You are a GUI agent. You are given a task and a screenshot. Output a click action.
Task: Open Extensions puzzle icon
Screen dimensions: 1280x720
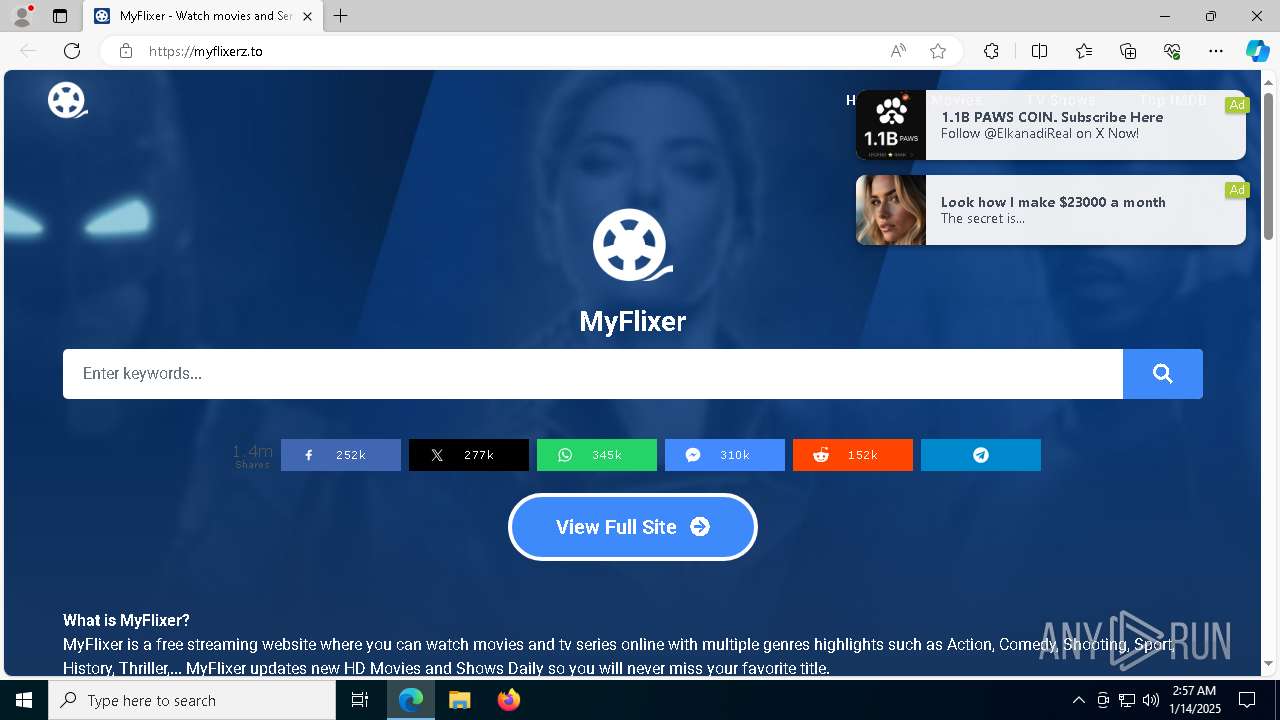coord(991,51)
